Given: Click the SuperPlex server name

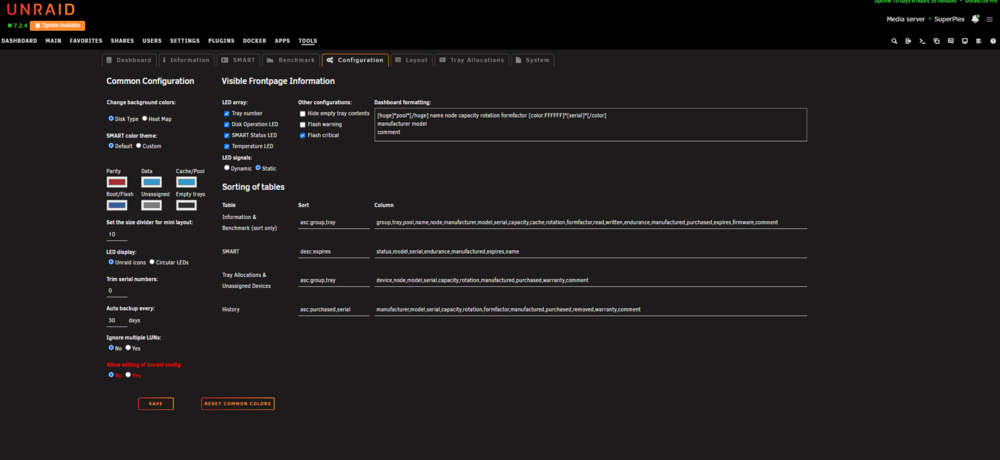Looking at the screenshot, I should point(950,19).
